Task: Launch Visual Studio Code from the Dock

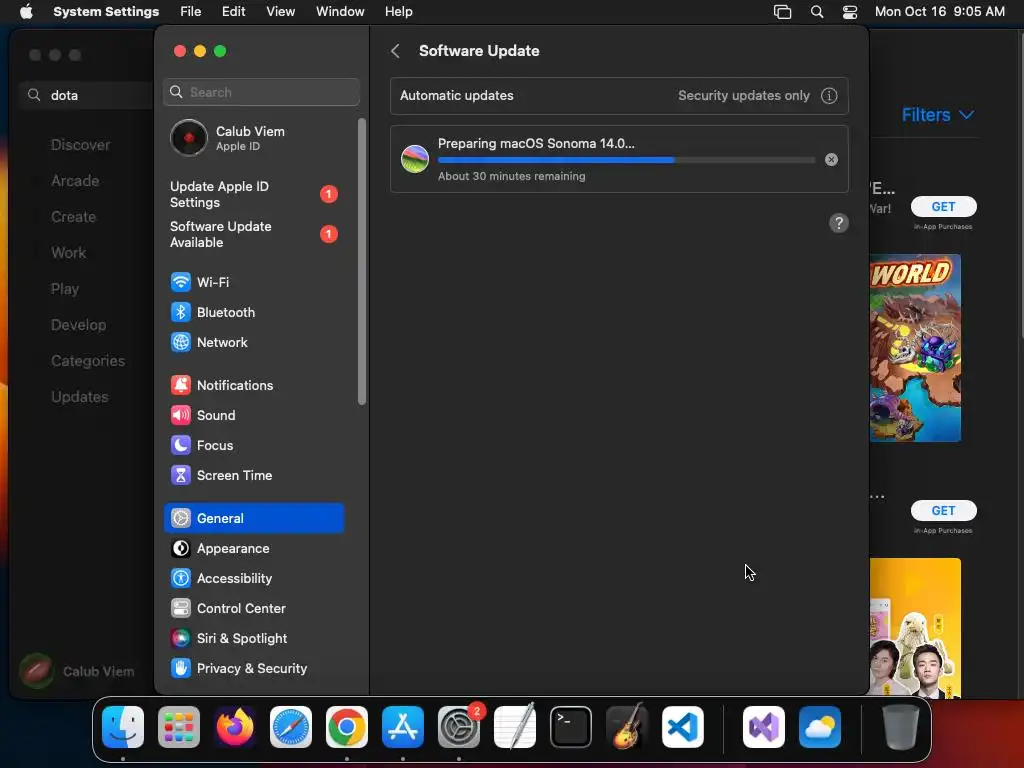Action: 682,727
